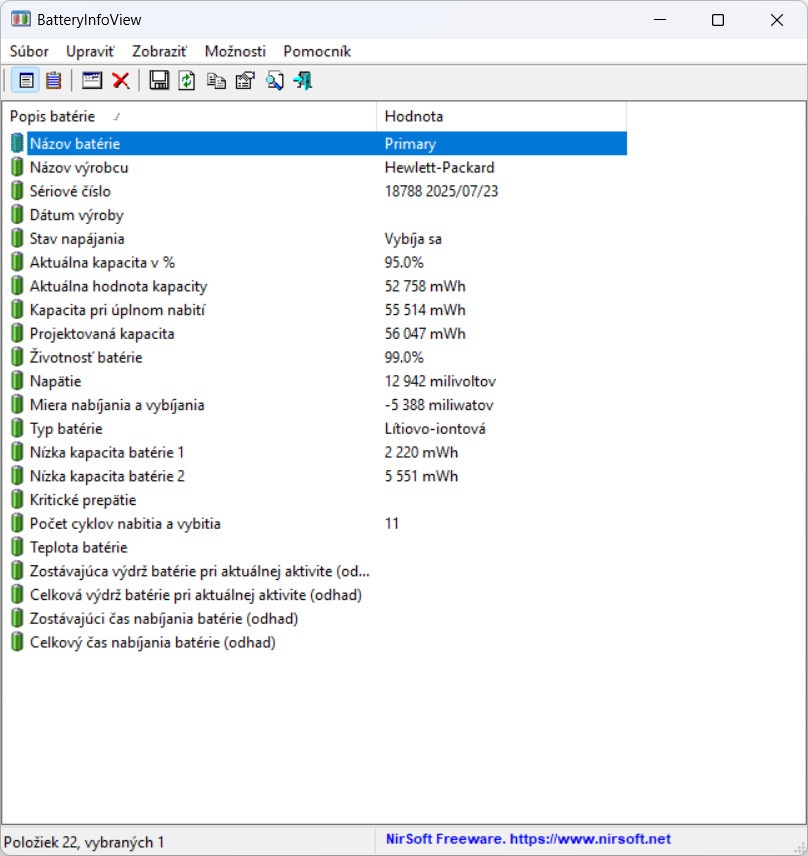This screenshot has width=808, height=856.
Task: Click the Exit door toolbar icon
Action: (x=302, y=81)
